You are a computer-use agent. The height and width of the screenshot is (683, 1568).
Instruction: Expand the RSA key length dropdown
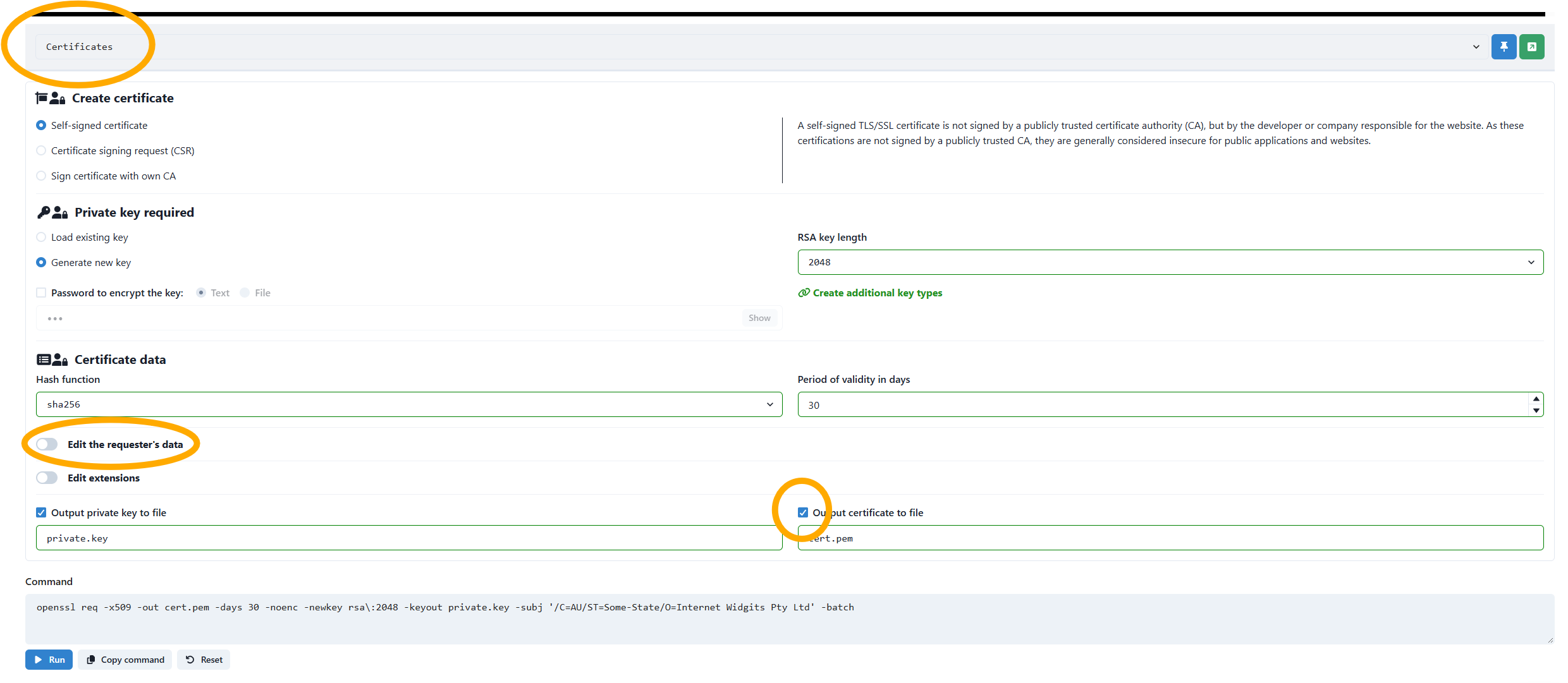coord(1170,262)
